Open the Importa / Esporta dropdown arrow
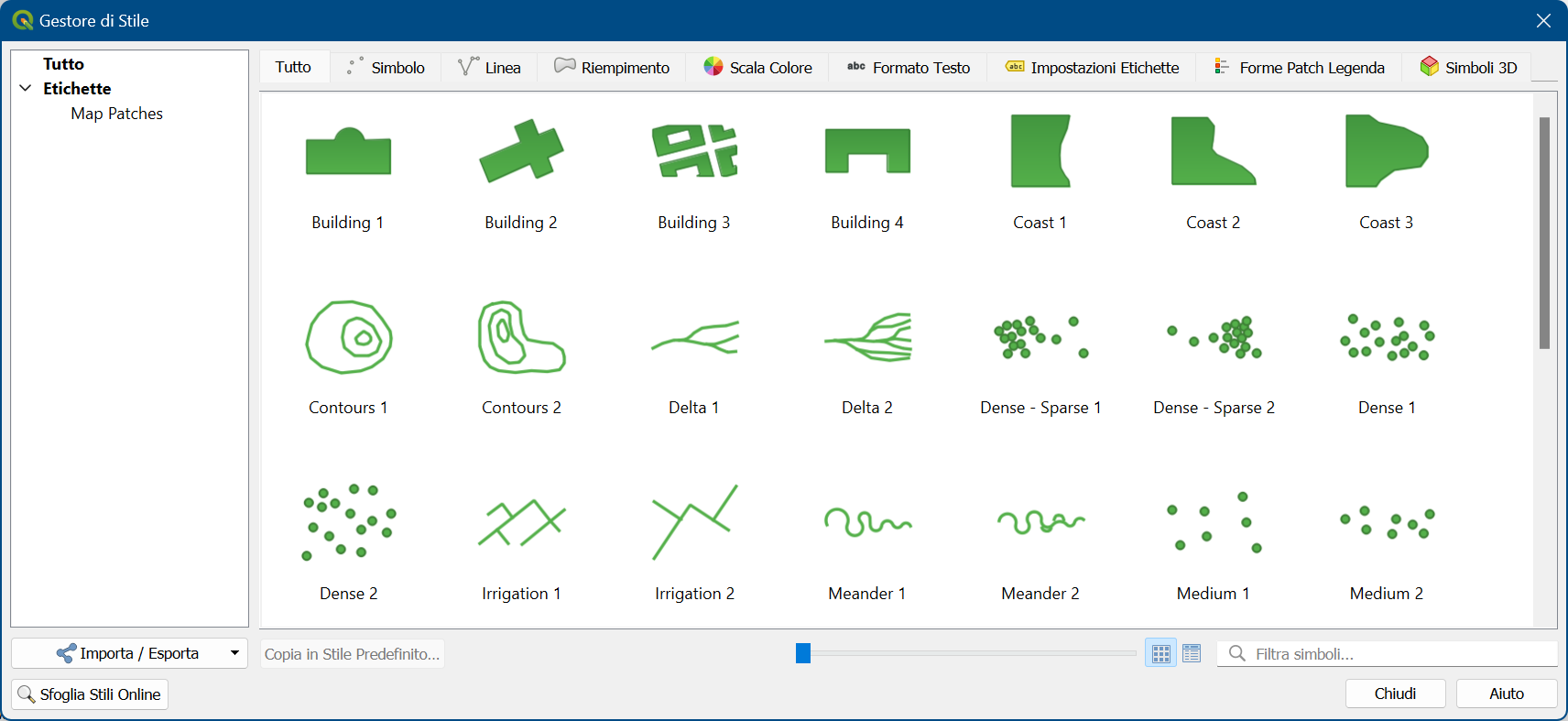1568x721 pixels. pyautogui.click(x=234, y=653)
